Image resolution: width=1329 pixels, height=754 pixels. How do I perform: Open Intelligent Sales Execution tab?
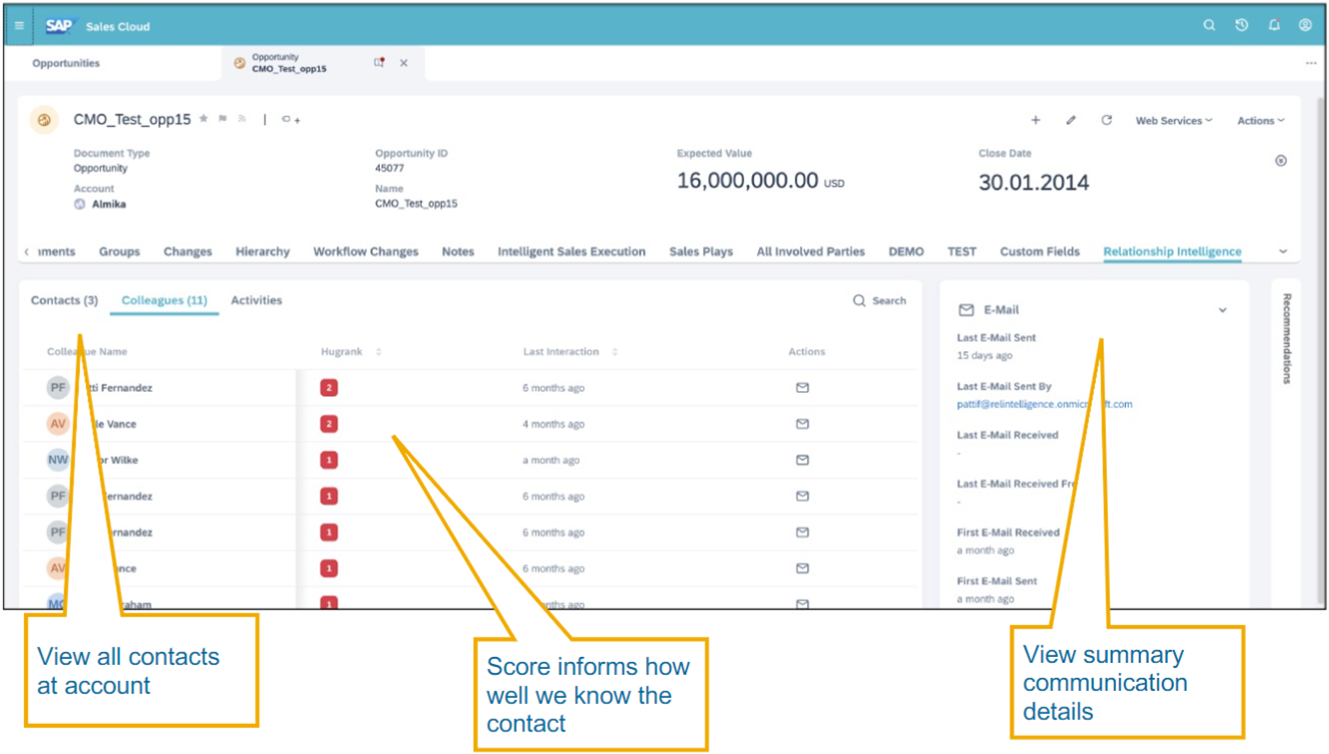(572, 252)
